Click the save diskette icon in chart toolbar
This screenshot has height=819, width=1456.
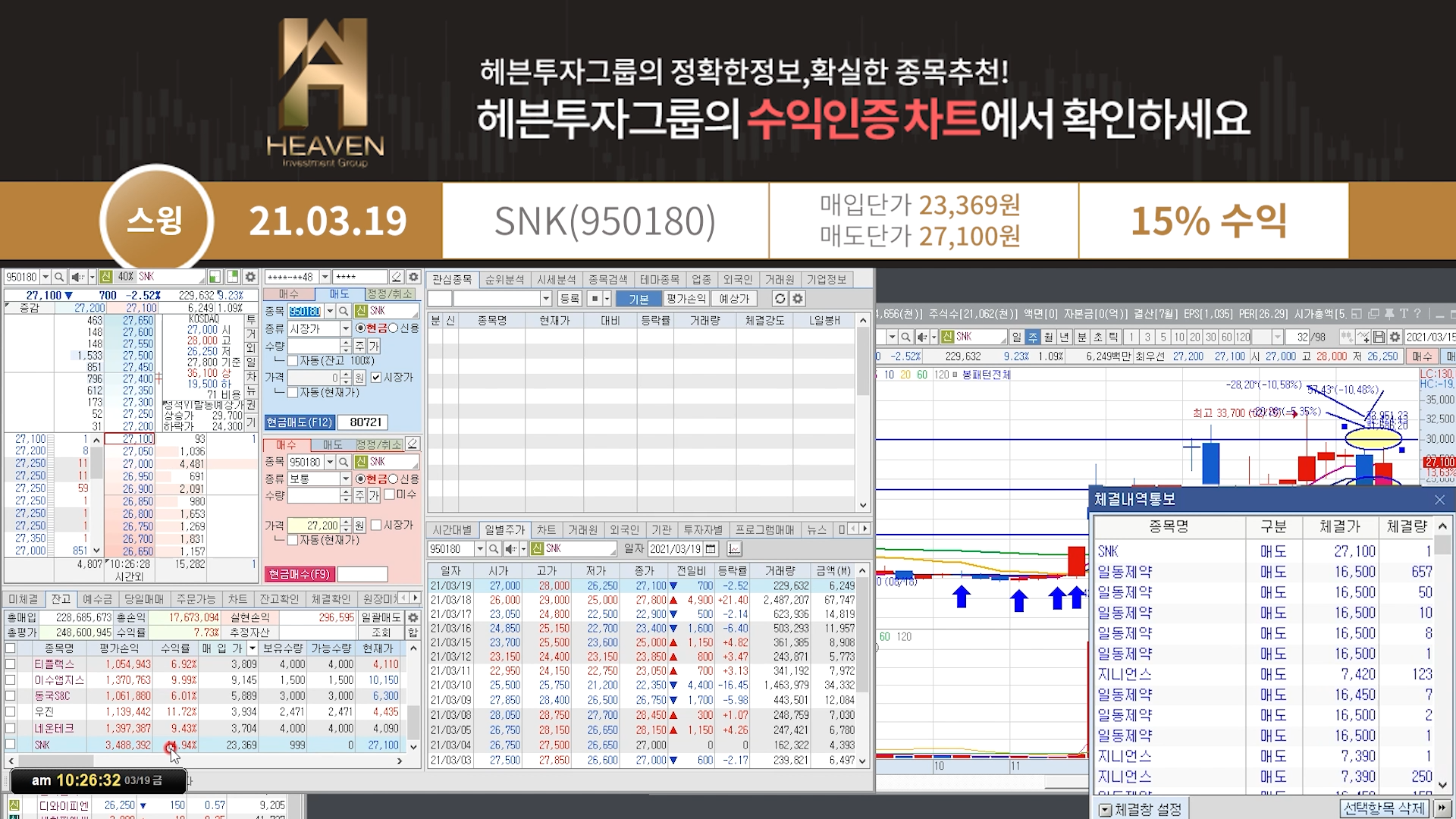click(x=1379, y=337)
